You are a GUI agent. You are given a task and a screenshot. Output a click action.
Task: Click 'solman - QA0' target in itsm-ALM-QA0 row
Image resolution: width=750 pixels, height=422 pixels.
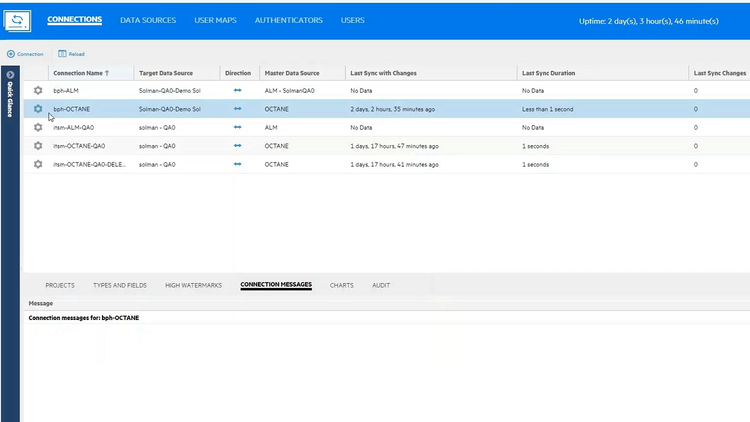pyautogui.click(x=157, y=127)
